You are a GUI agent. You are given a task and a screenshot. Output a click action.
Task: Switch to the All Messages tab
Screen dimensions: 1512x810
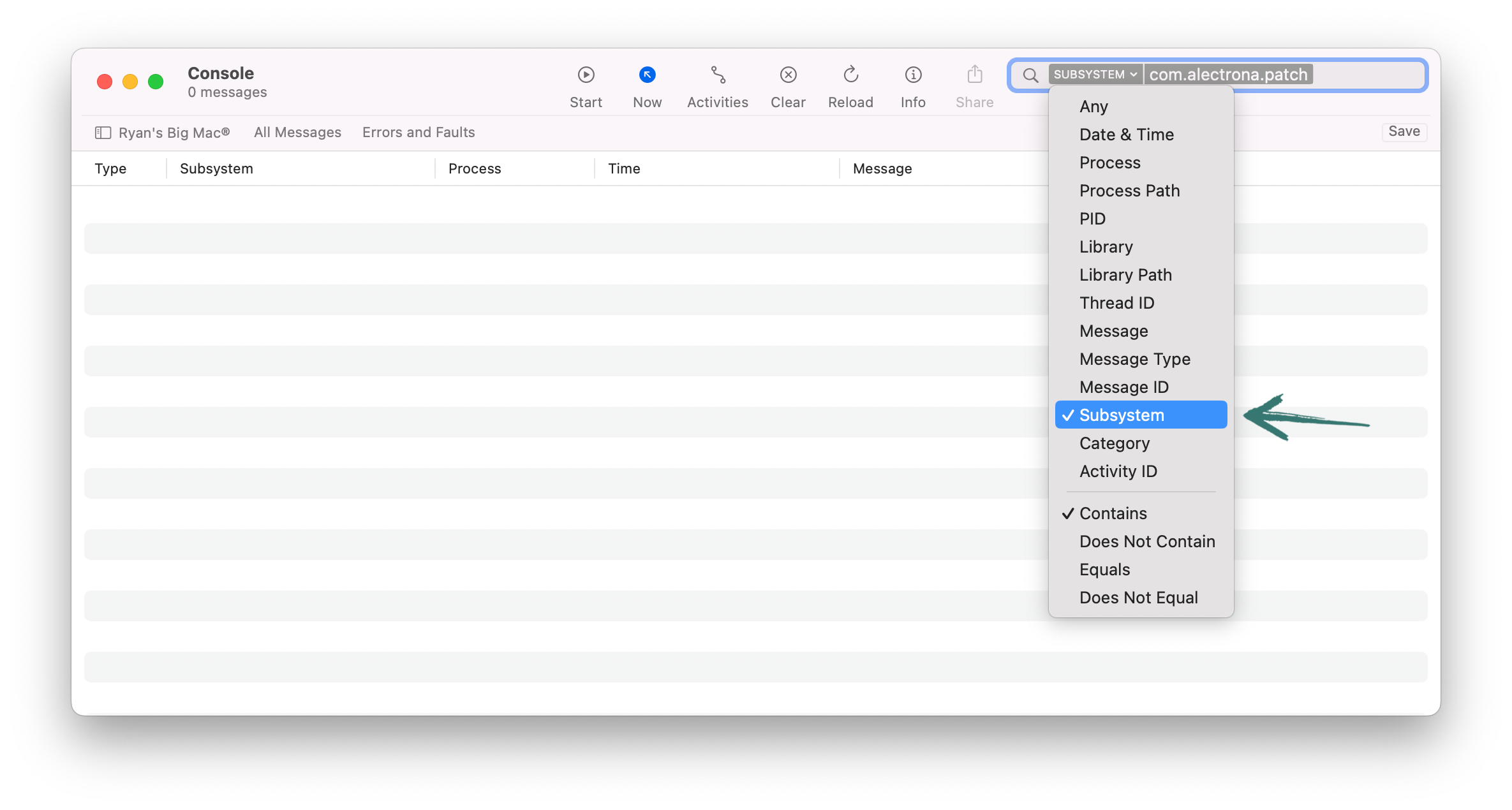click(297, 132)
